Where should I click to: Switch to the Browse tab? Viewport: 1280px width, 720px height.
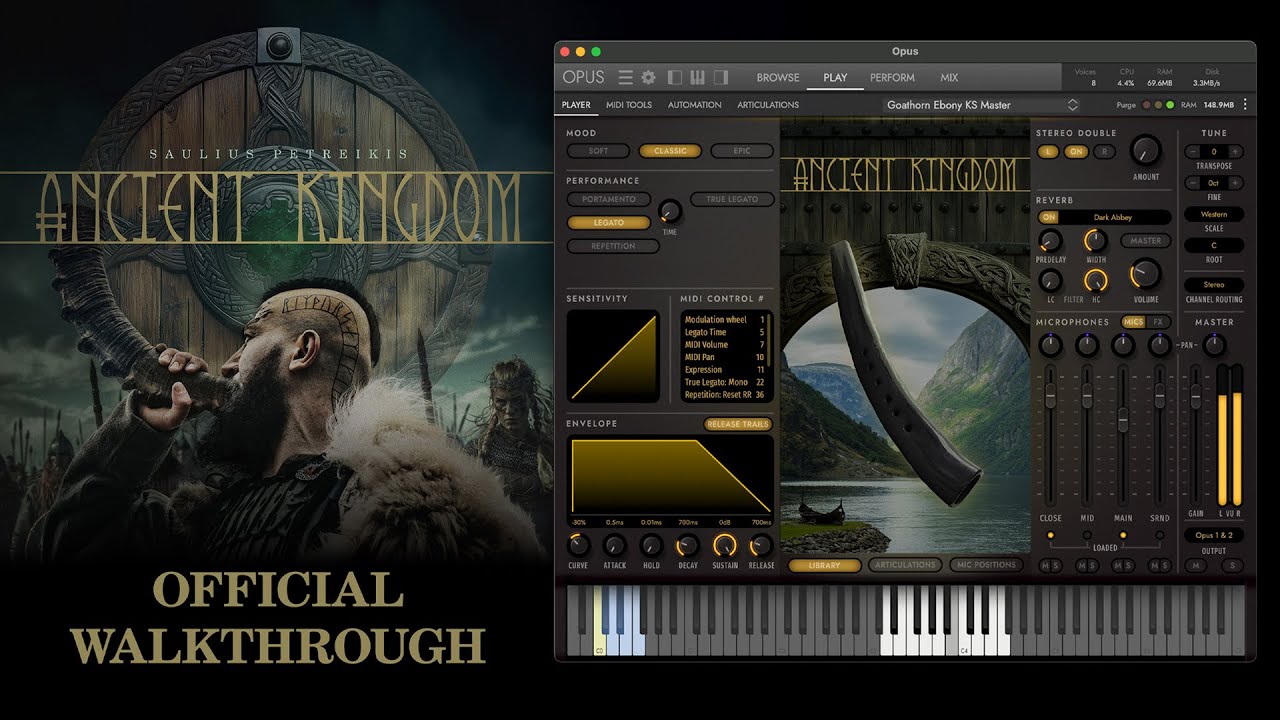click(778, 77)
